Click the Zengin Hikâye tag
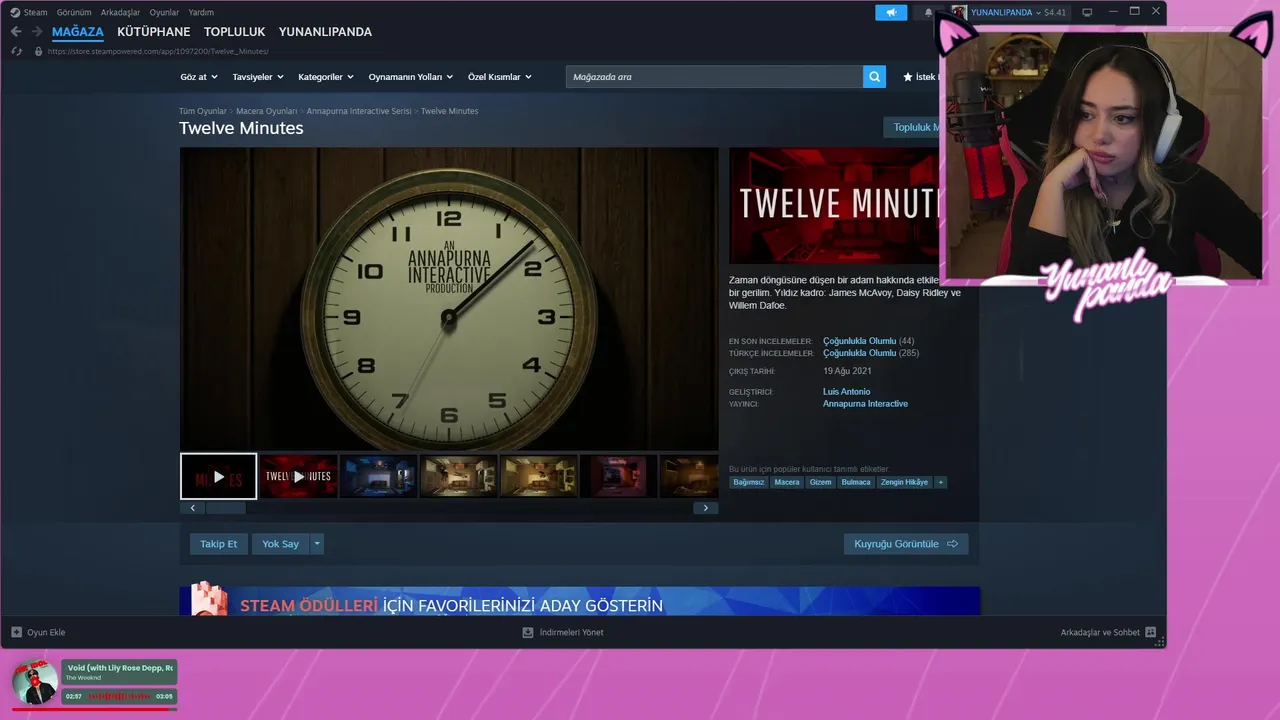 [x=904, y=482]
